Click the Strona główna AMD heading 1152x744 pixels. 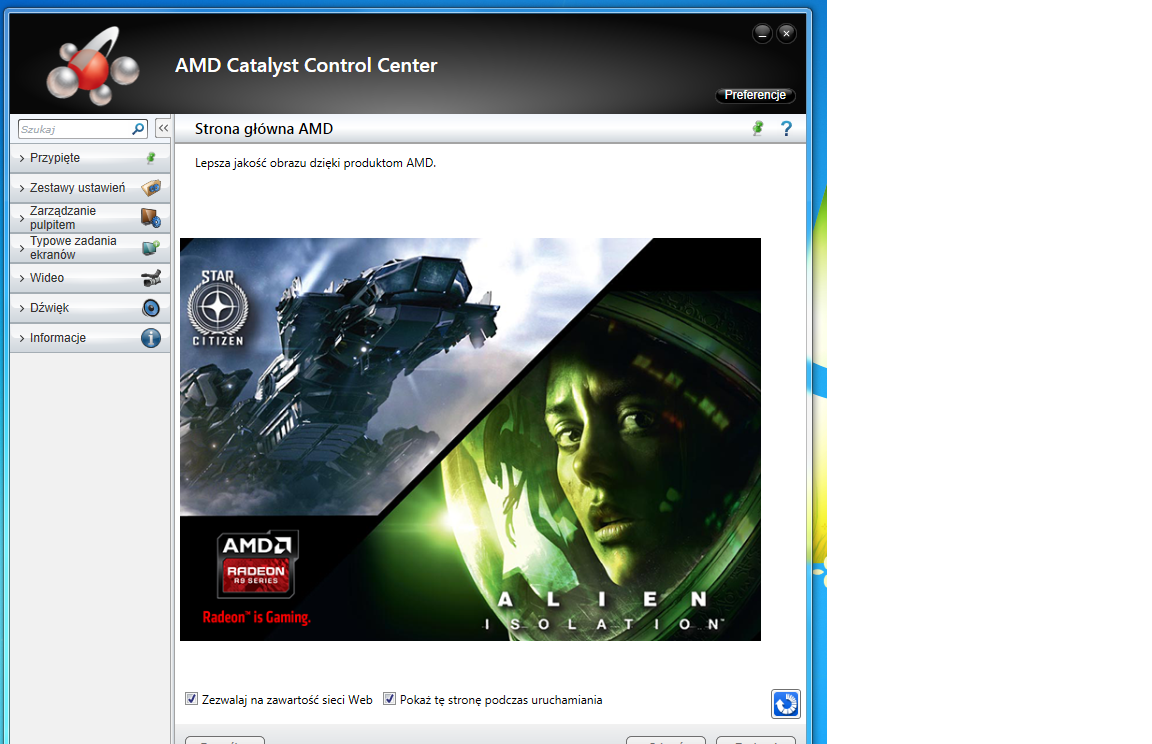point(264,129)
